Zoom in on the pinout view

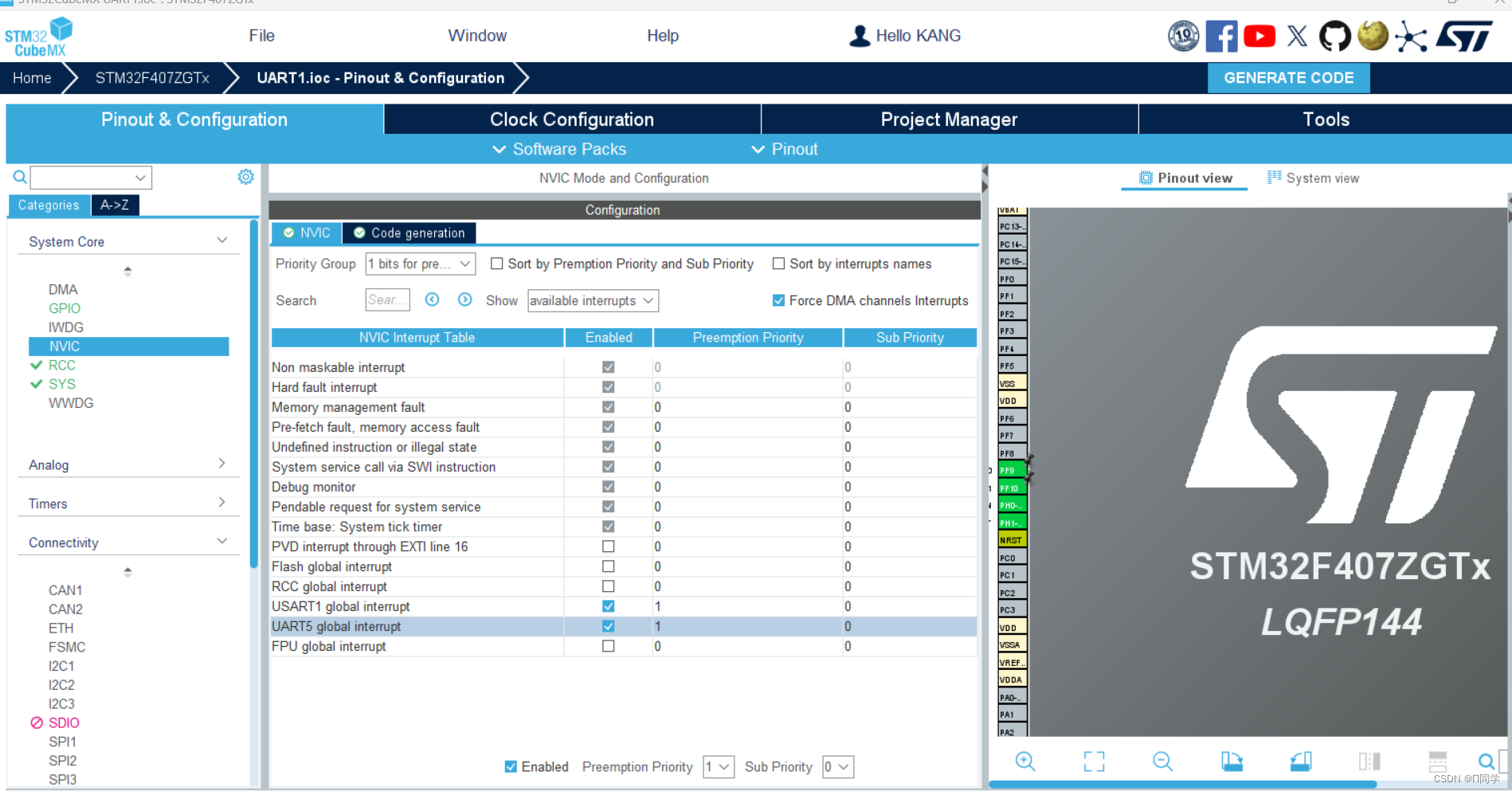tap(1025, 762)
